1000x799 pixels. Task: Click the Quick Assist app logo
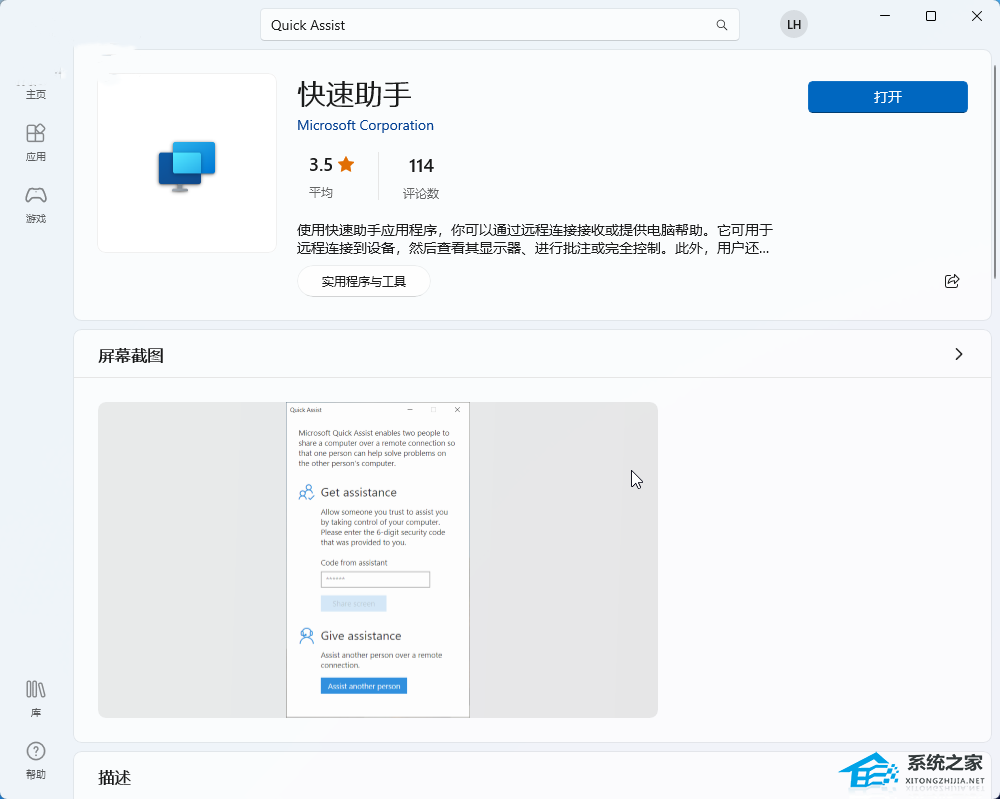(x=187, y=164)
